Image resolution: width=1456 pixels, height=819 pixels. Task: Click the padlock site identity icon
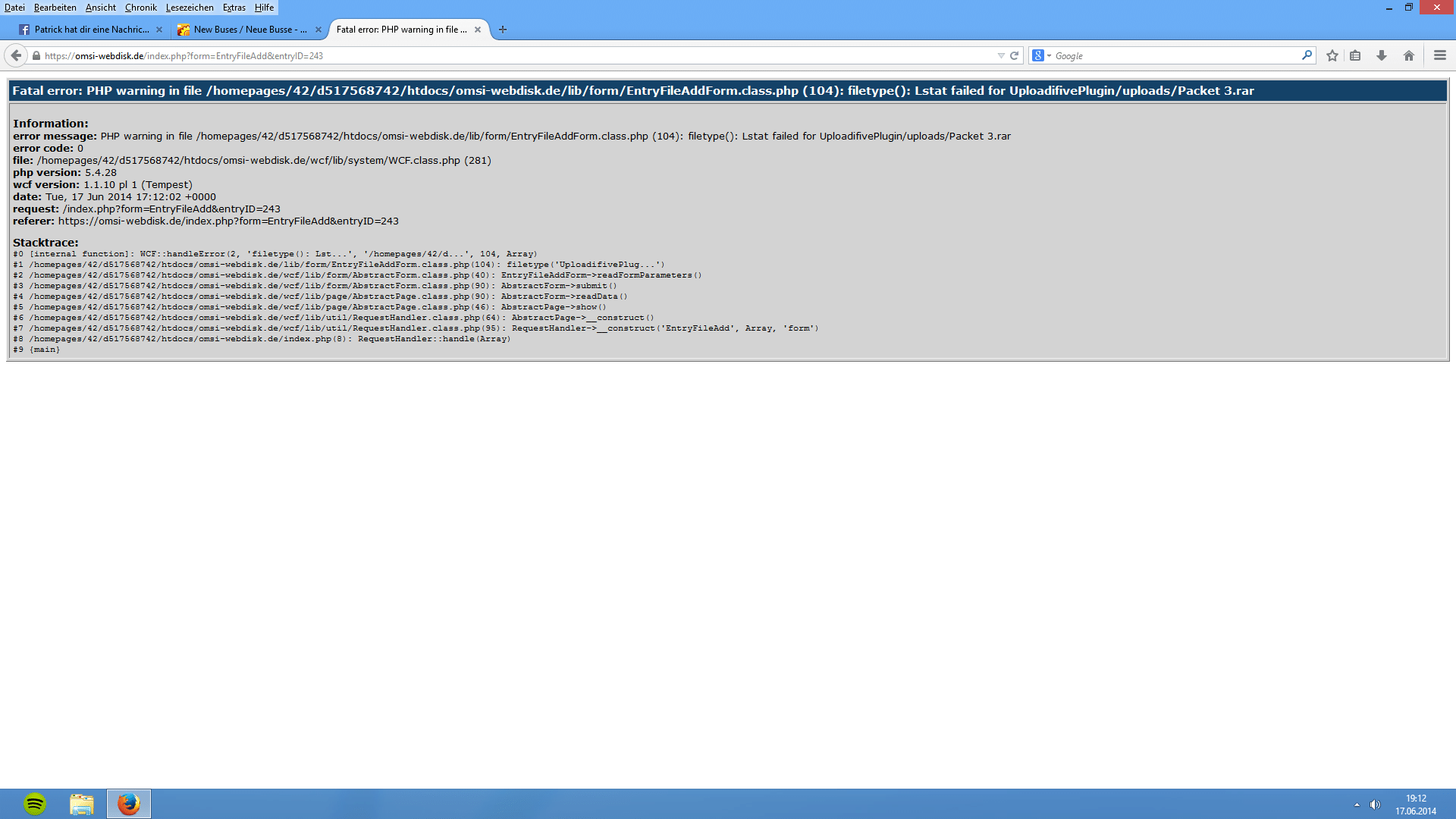[x=36, y=55]
